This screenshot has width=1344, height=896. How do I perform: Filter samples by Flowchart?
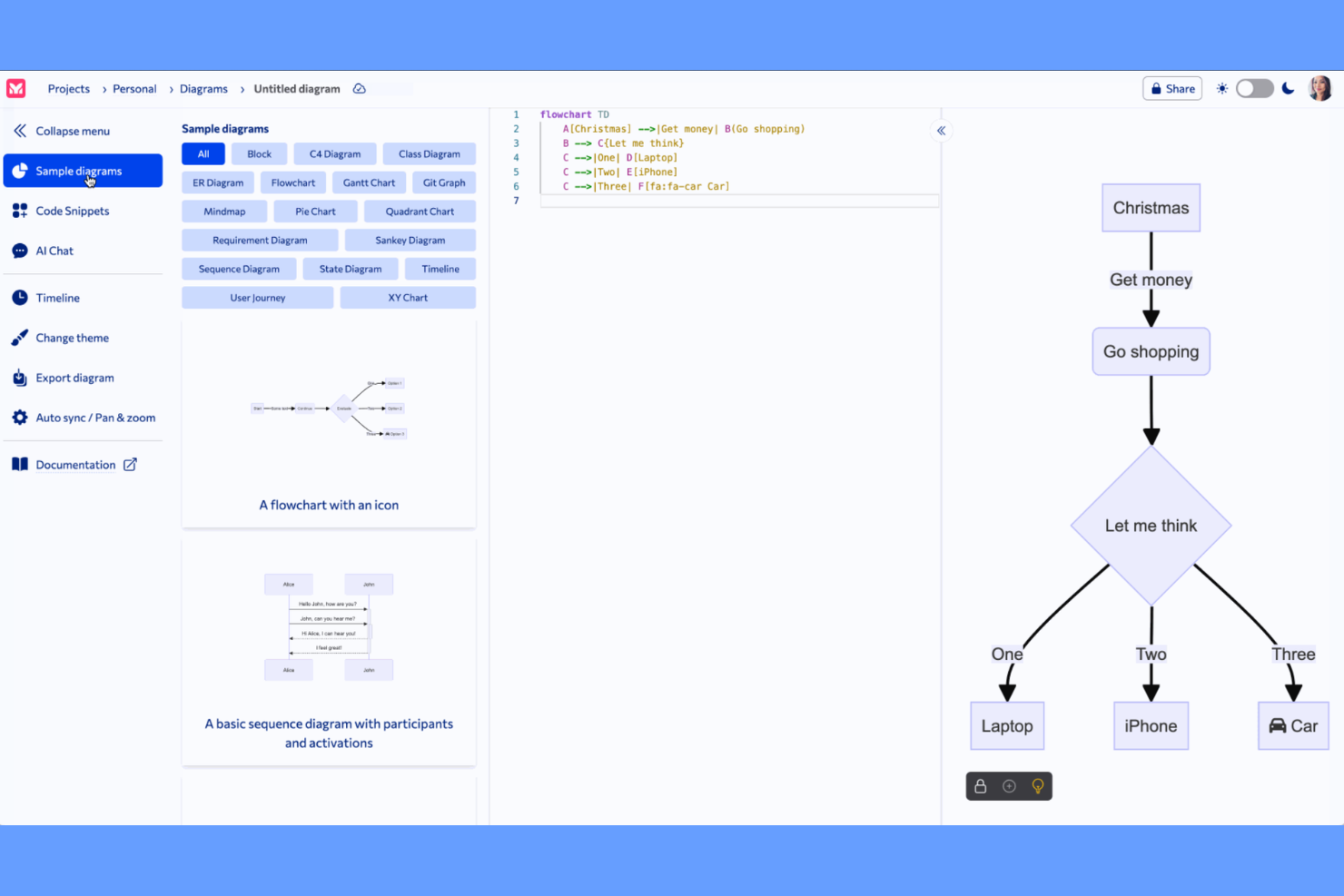pos(293,182)
